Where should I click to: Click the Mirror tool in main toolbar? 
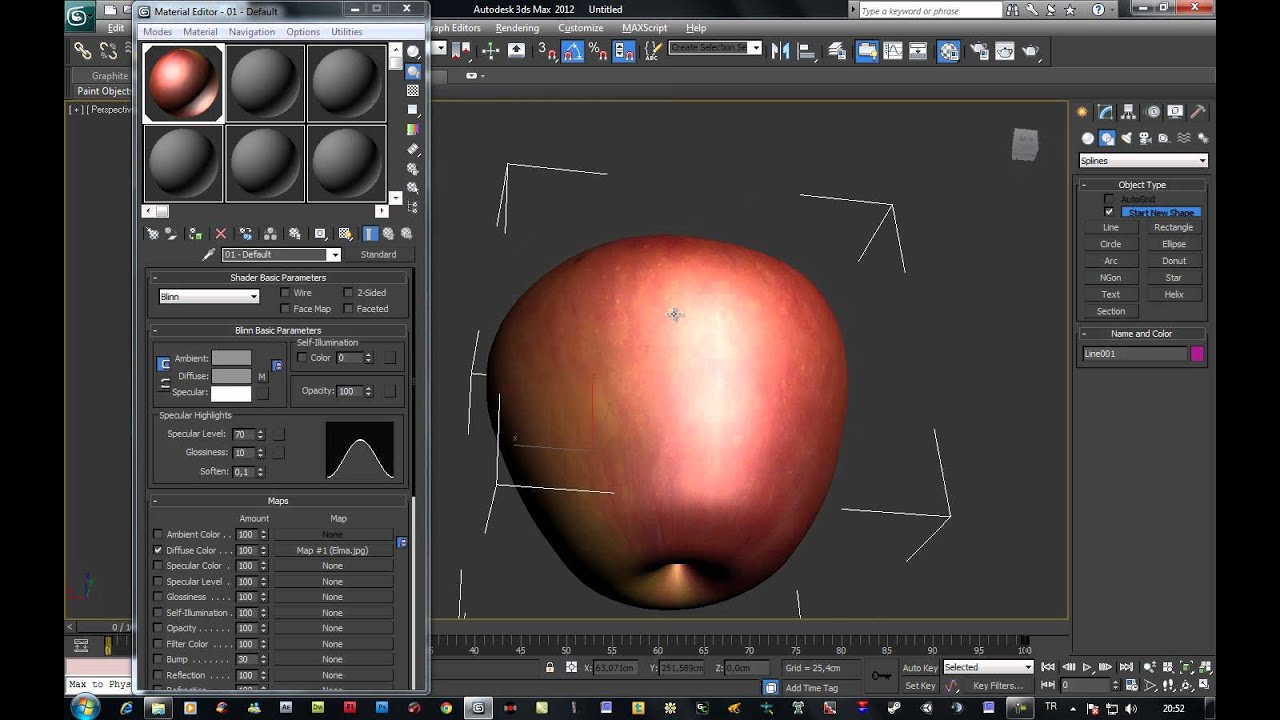pos(780,51)
